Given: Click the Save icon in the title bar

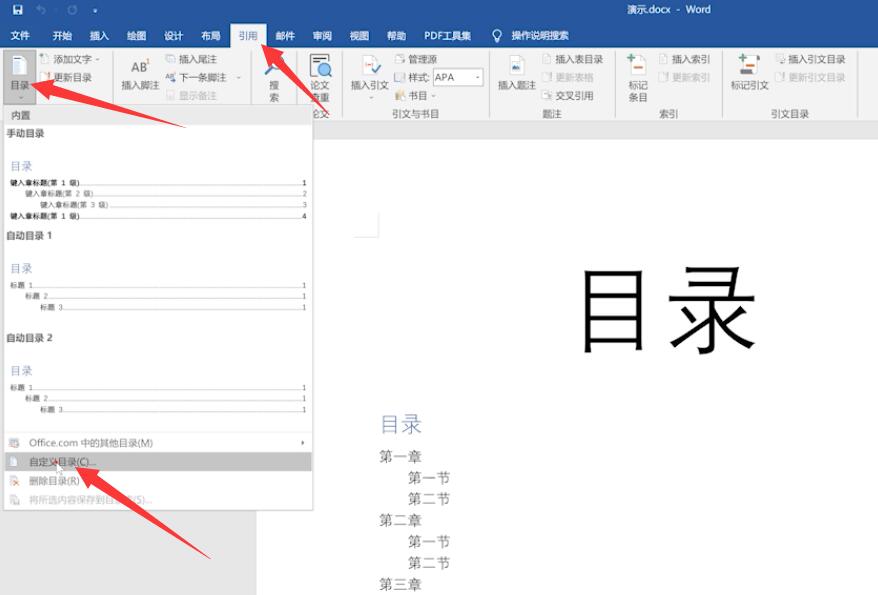Looking at the screenshot, I should tap(17, 10).
